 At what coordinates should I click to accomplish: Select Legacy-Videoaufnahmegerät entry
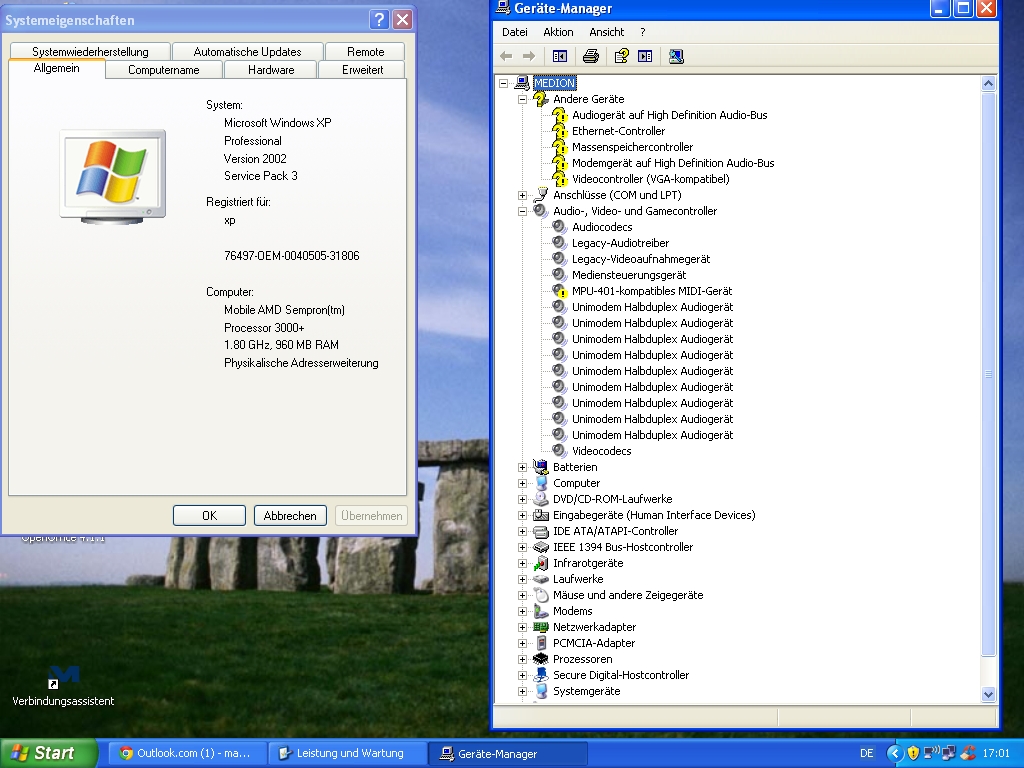click(x=641, y=259)
